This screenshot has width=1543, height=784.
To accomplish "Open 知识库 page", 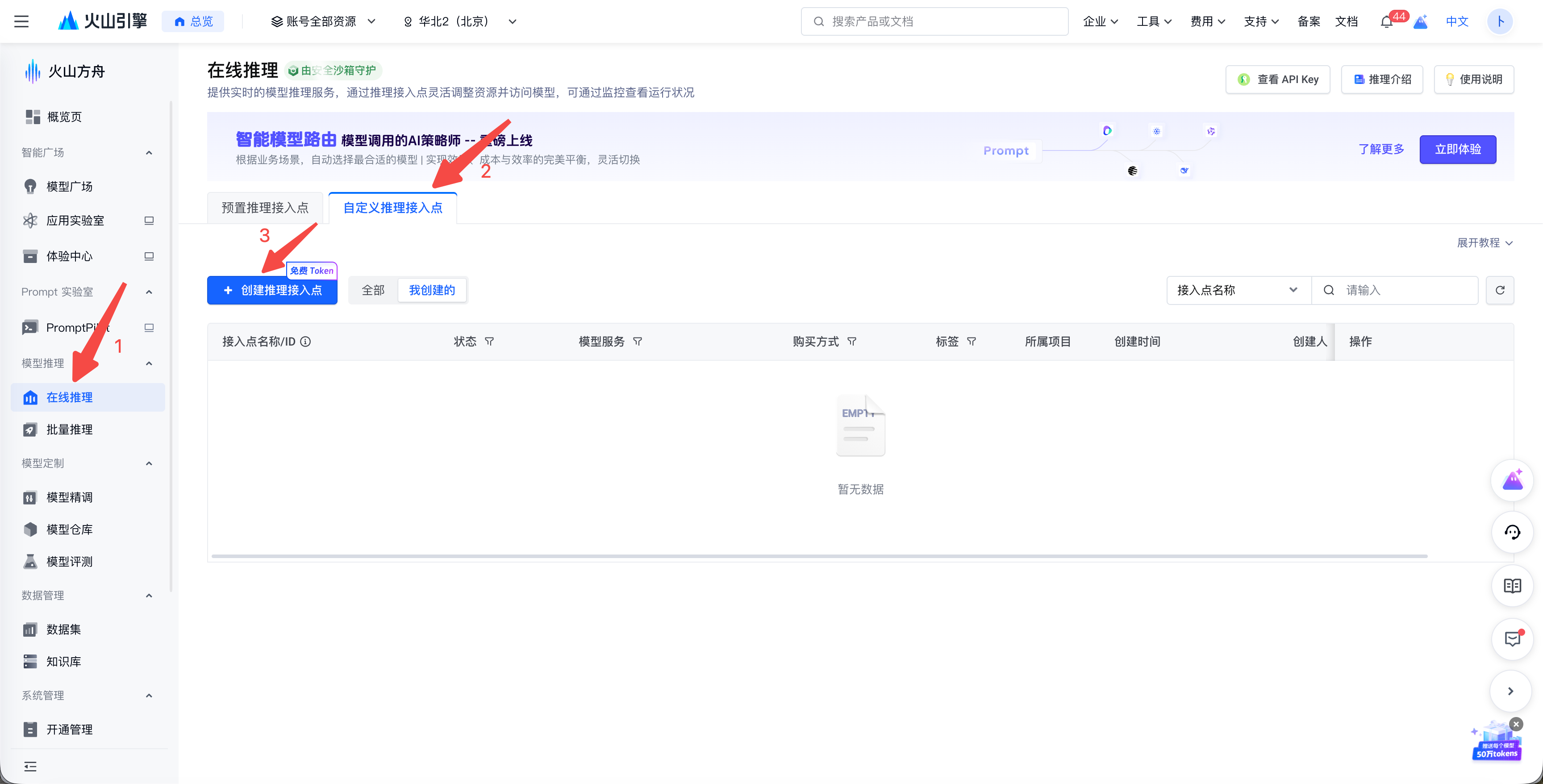I will tap(88, 661).
